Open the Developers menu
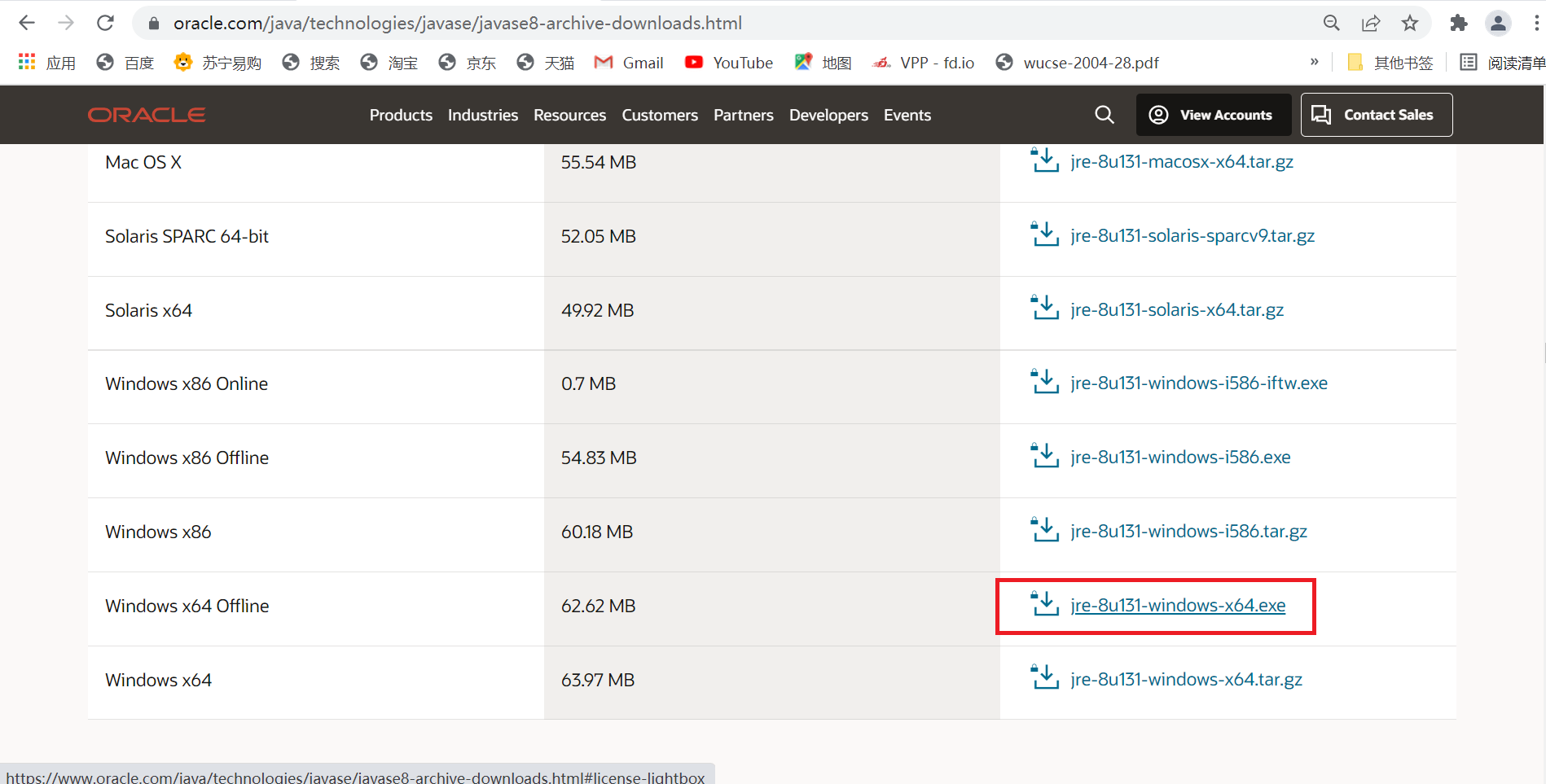Image resolution: width=1546 pixels, height=784 pixels. tap(828, 115)
